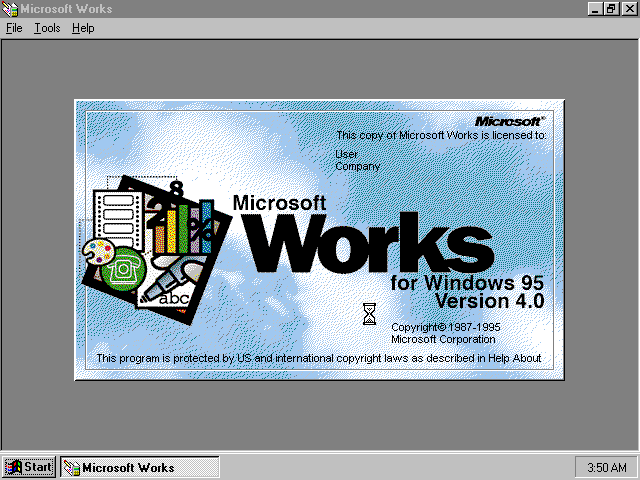
Task: Open the Help menu
Action: (x=83, y=28)
